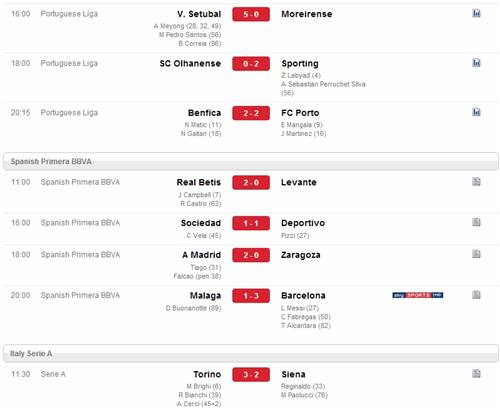Image resolution: width=500 pixels, height=411 pixels.
Task: Open stats icon for V. Setubal match
Action: tap(476, 13)
